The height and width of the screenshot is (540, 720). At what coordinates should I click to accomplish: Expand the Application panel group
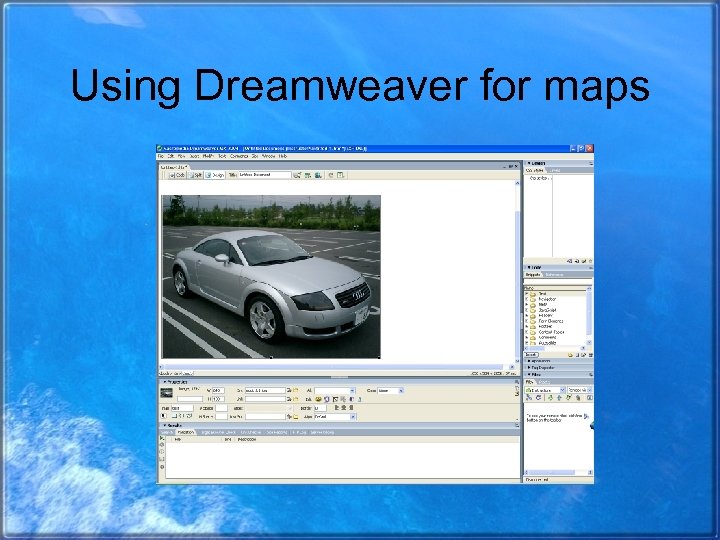point(529,361)
